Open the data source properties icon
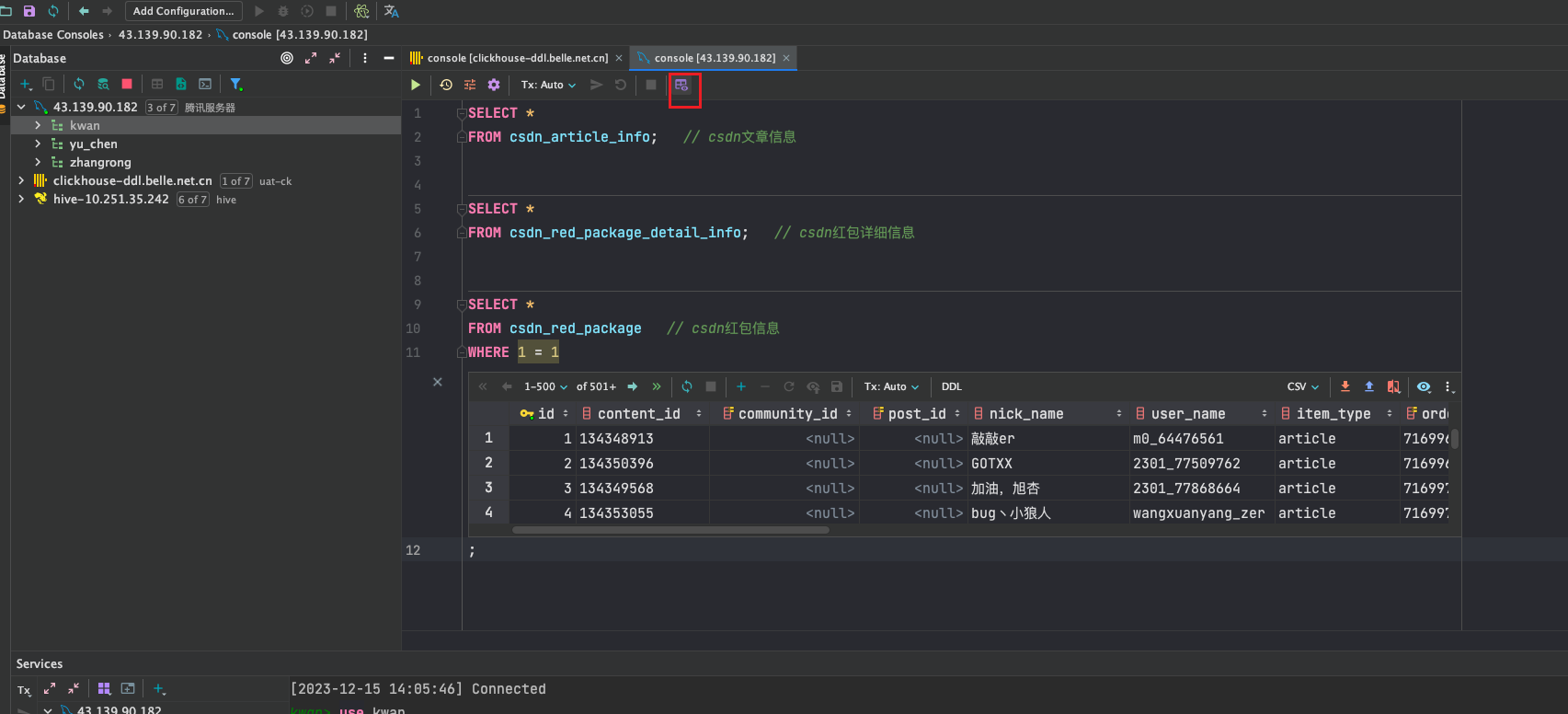Image resolution: width=1568 pixels, height=714 pixels. (x=103, y=84)
